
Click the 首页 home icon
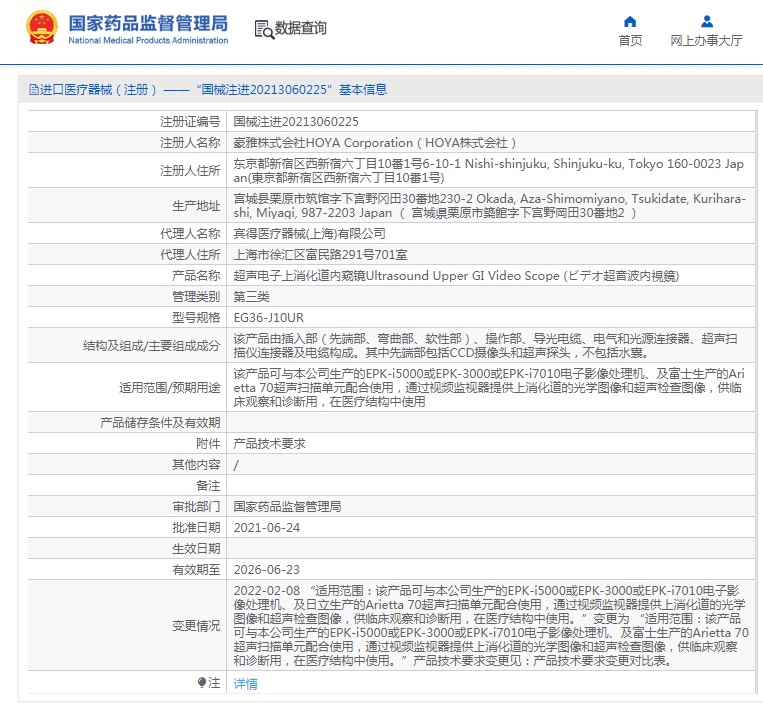pos(630,21)
